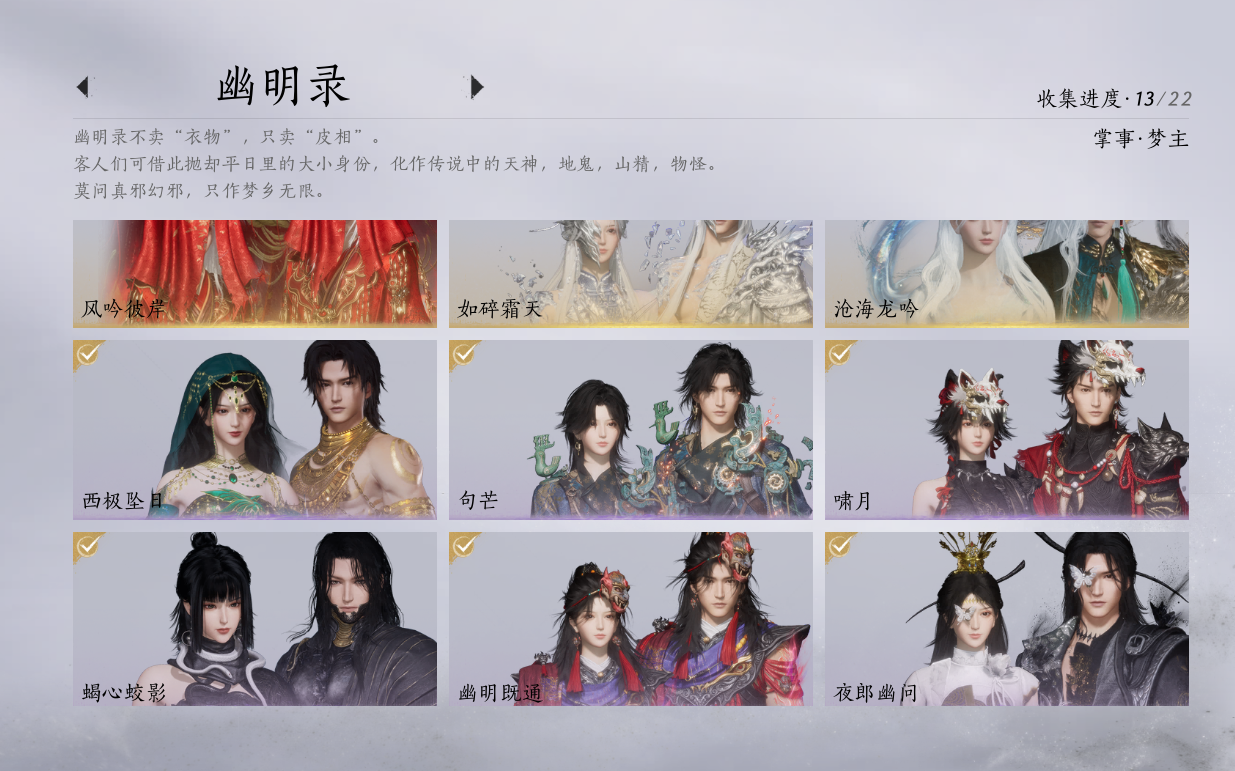
Task: Click checkmark badge on 啸月 card
Action: tap(839, 352)
